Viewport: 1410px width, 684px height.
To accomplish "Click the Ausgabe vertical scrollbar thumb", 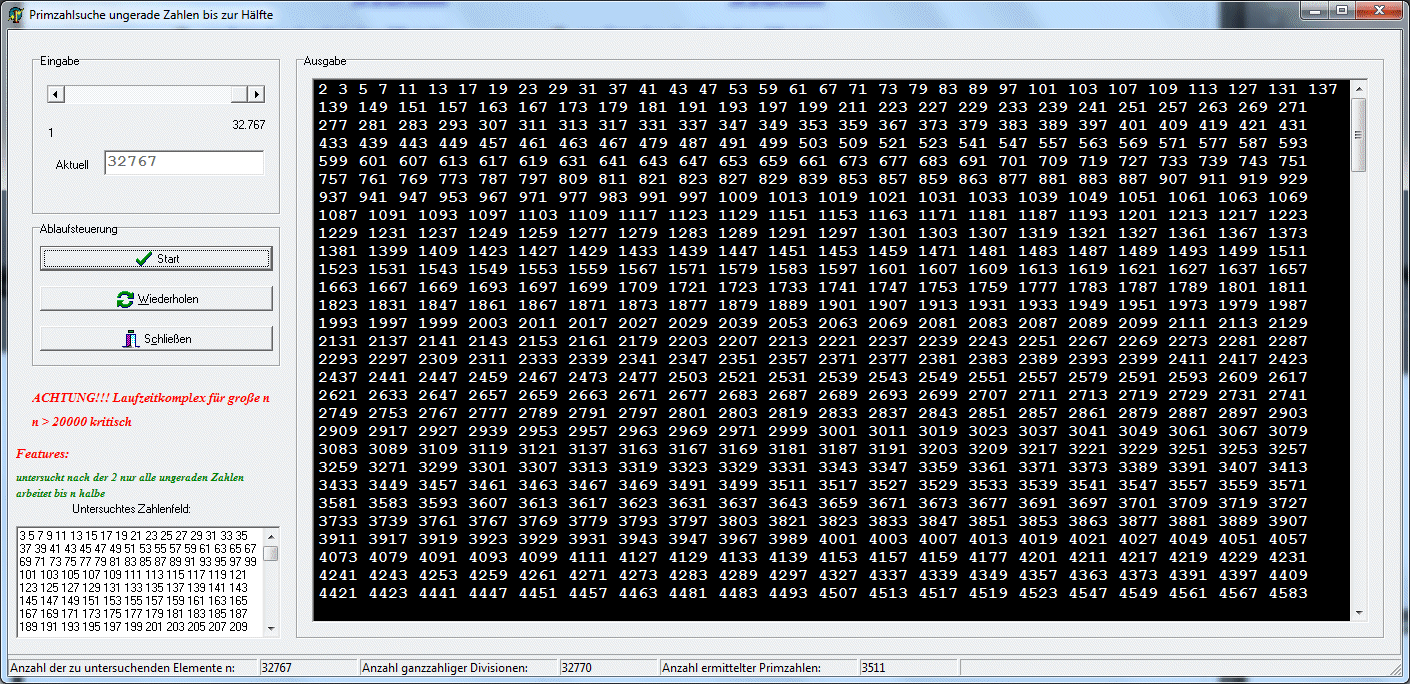I will (1358, 135).
